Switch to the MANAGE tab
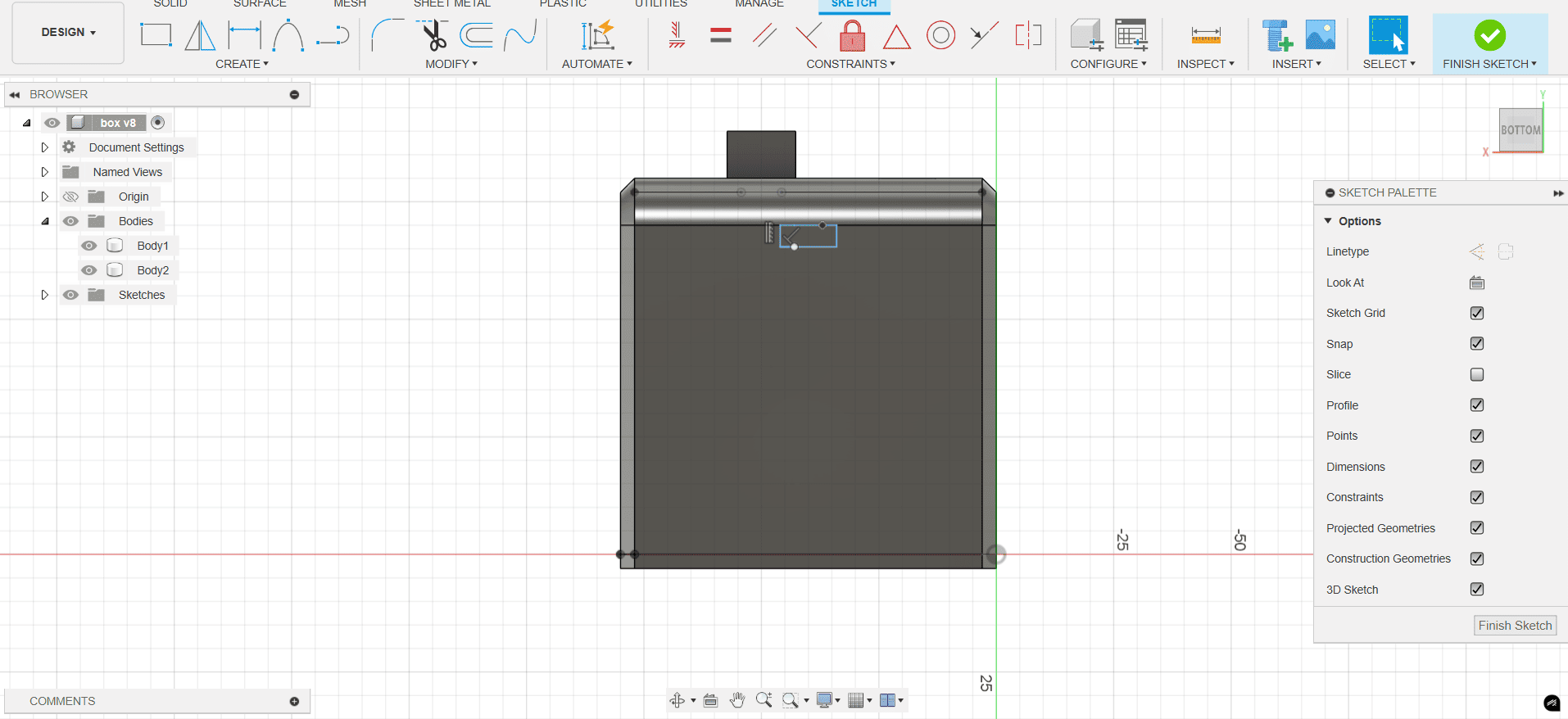This screenshot has width=1568, height=719. (759, 4)
